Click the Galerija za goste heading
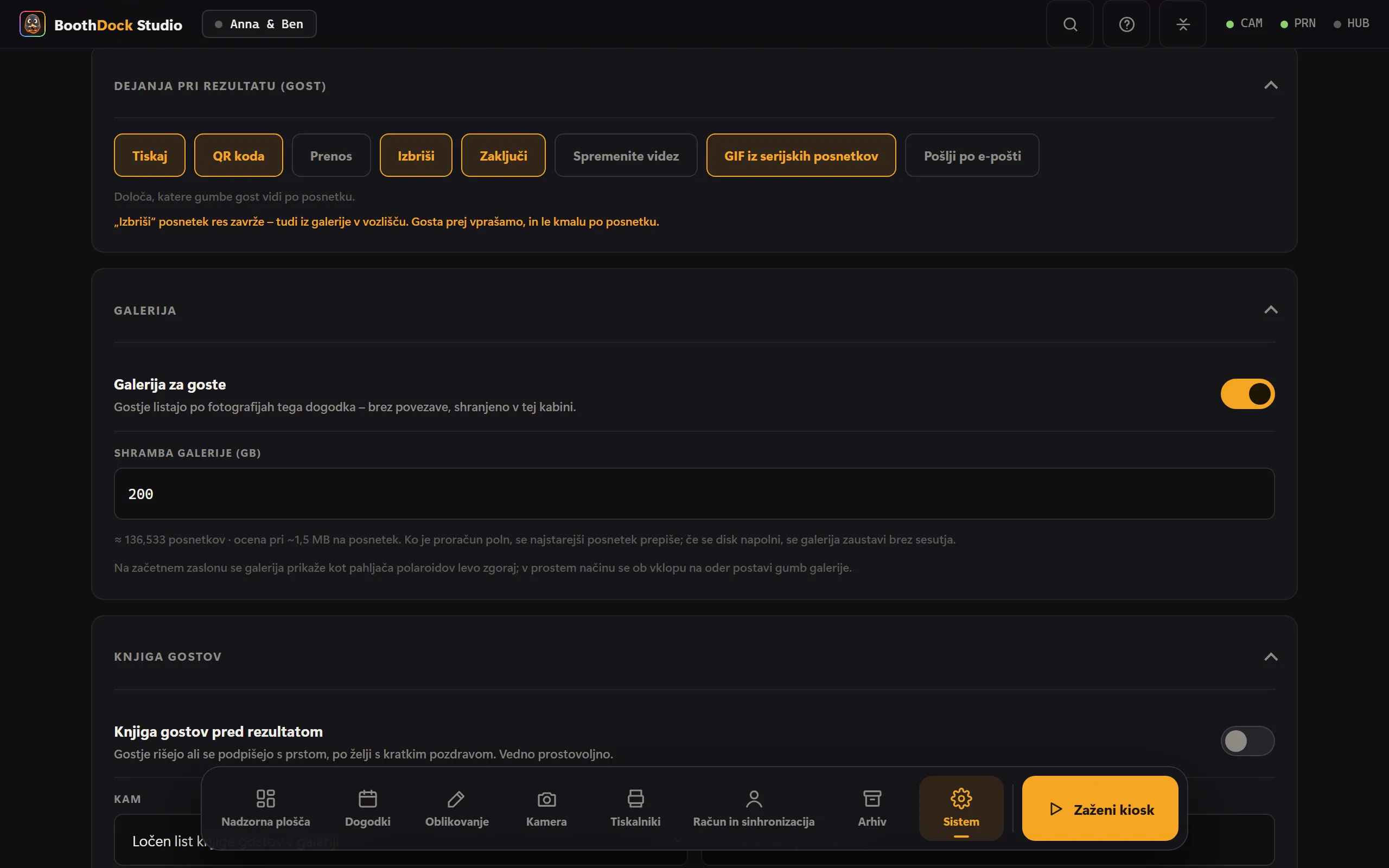1389x868 pixels. click(x=170, y=384)
